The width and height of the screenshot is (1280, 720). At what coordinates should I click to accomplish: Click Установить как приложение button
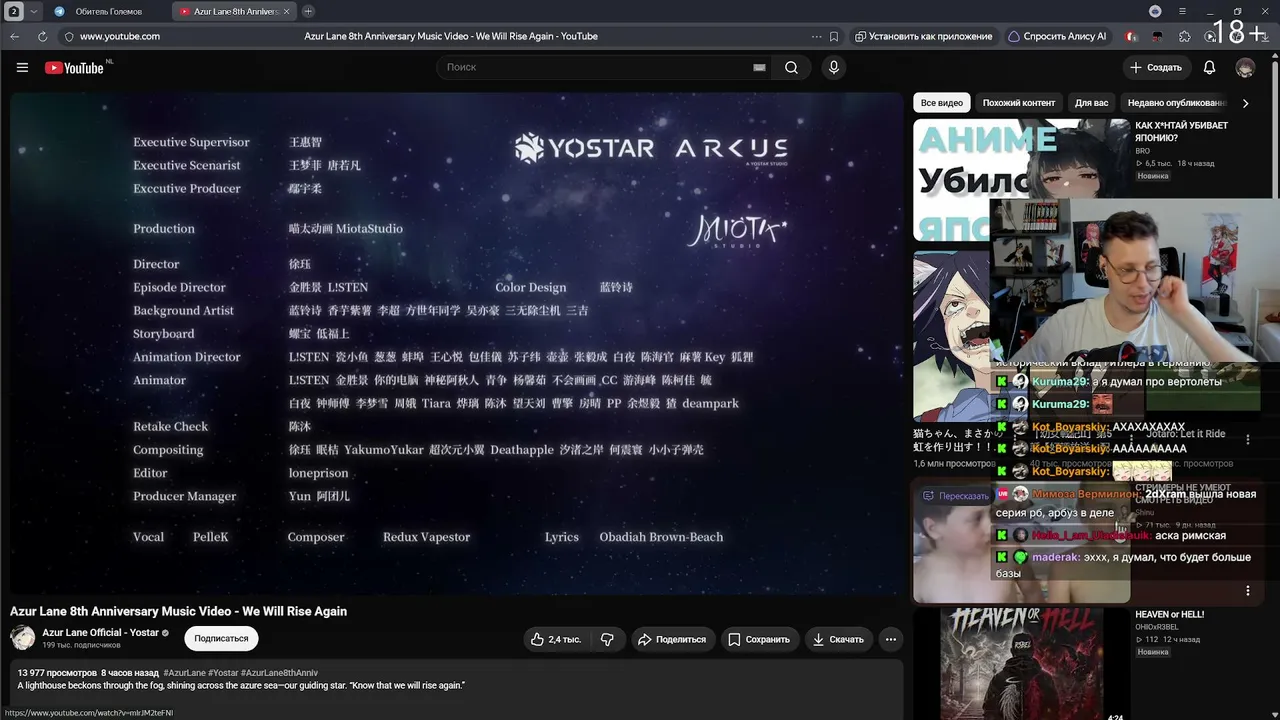[x=923, y=36]
